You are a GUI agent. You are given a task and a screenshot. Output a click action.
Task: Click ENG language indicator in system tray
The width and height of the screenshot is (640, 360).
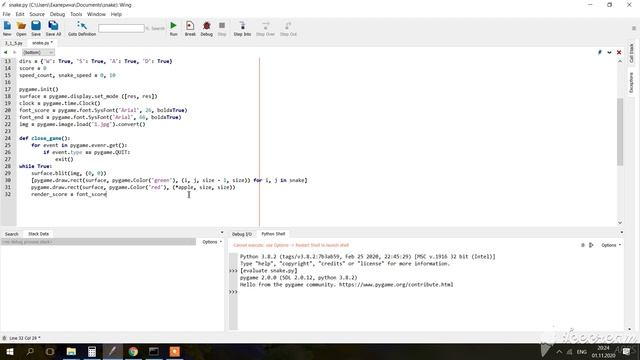pos(581,352)
